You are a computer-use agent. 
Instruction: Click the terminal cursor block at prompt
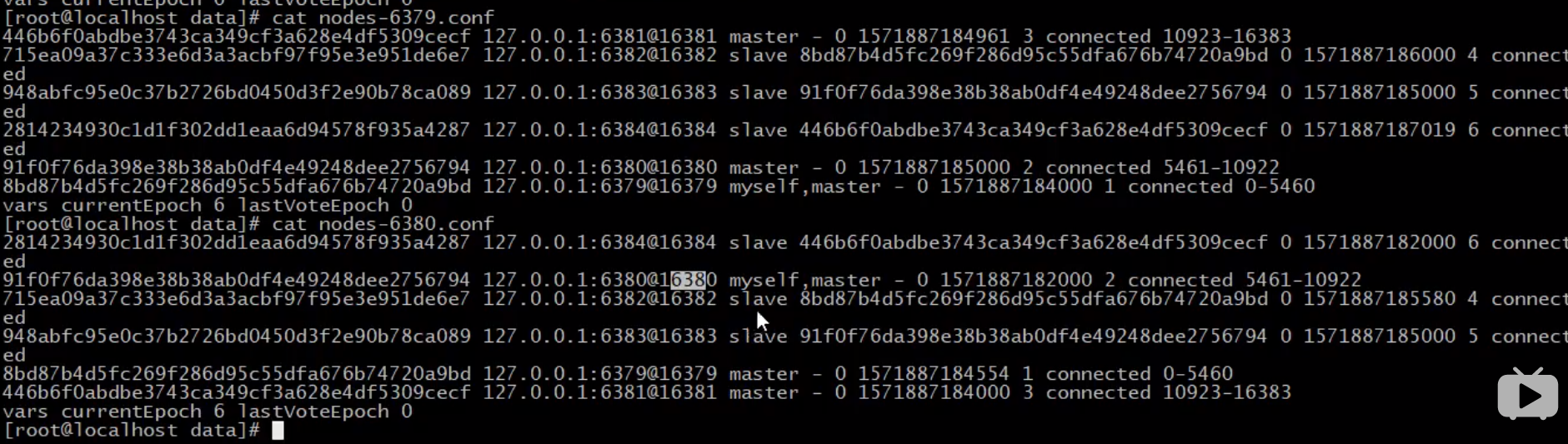278,430
